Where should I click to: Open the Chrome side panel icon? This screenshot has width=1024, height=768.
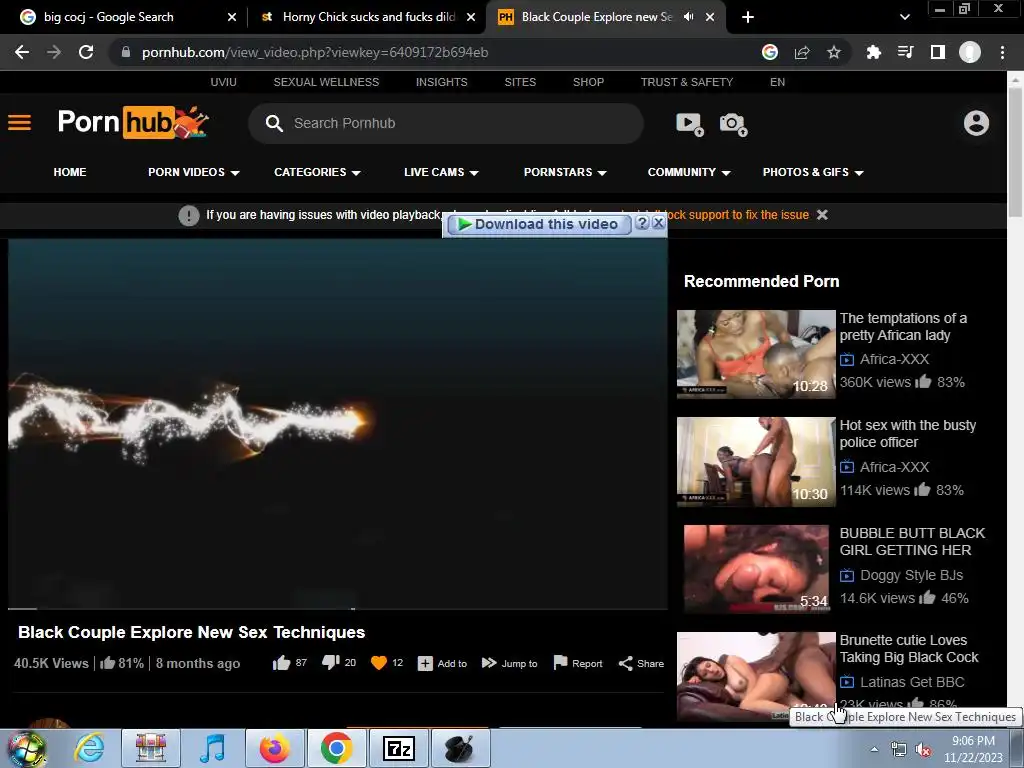[938, 52]
